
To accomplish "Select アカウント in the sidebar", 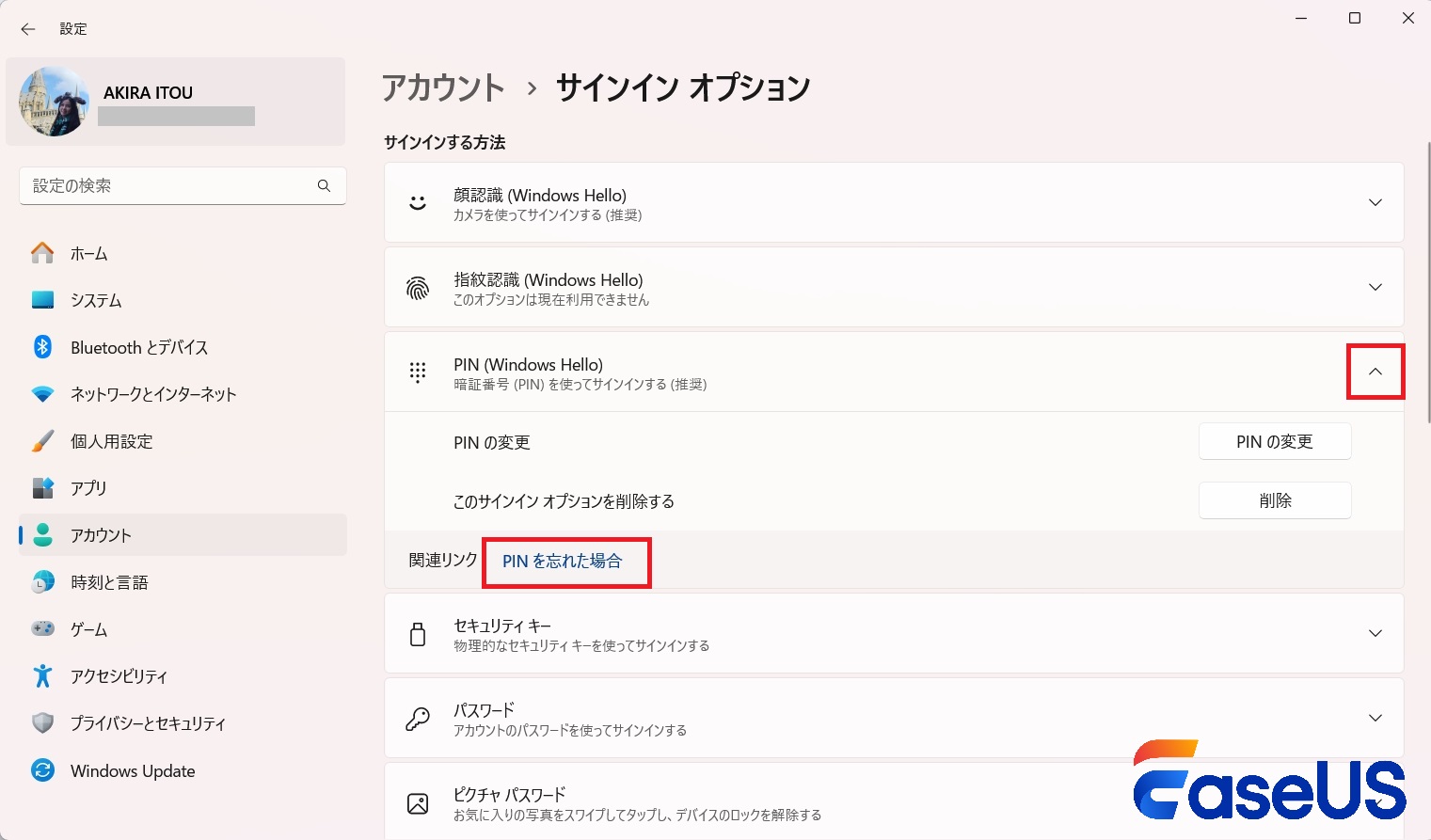I will point(100,534).
